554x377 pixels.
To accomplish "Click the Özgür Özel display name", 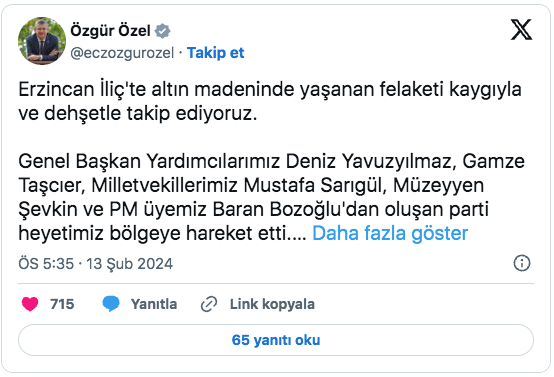I will point(111,31).
